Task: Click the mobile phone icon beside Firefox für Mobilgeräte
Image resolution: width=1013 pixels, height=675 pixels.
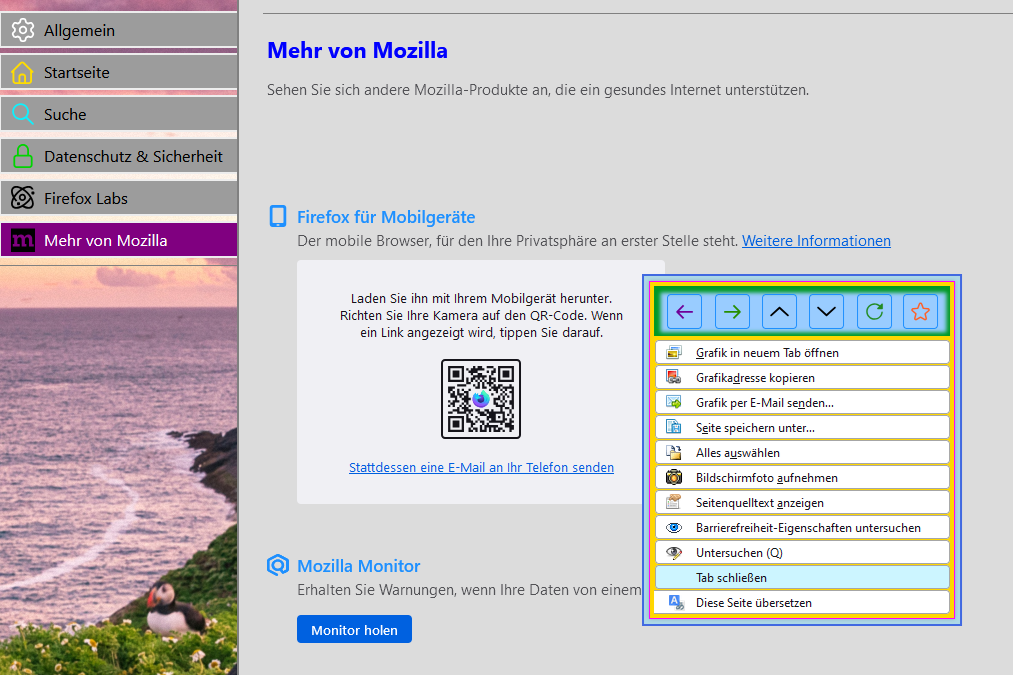Action: tap(278, 216)
